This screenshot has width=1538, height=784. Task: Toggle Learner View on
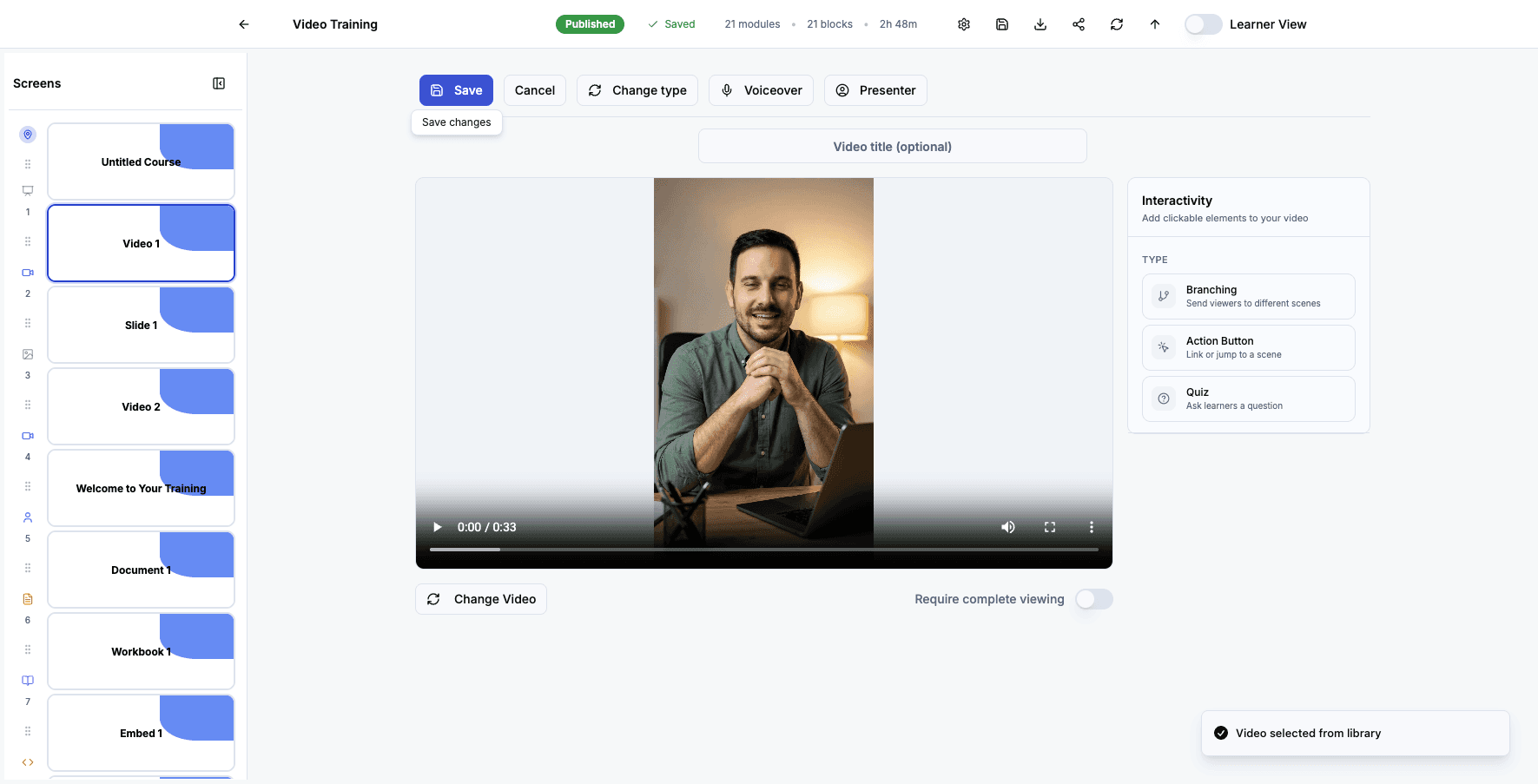pyautogui.click(x=1203, y=23)
